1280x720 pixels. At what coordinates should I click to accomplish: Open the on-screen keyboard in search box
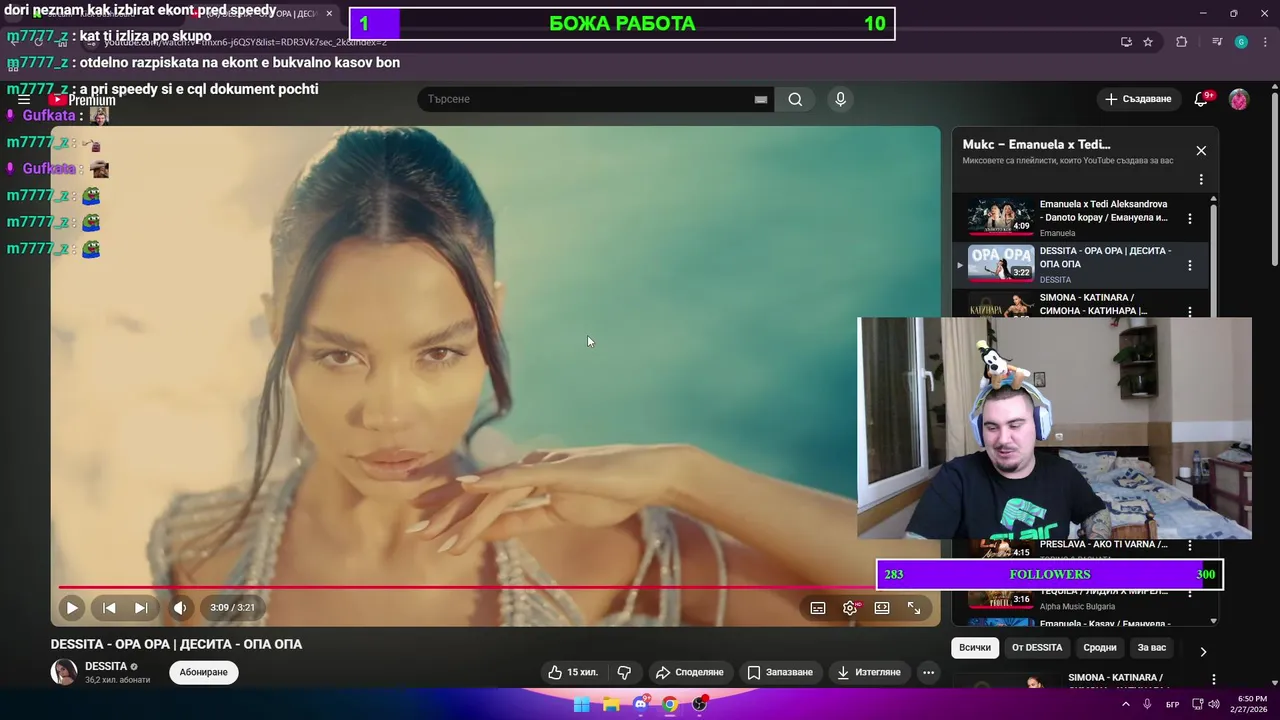coord(761,99)
